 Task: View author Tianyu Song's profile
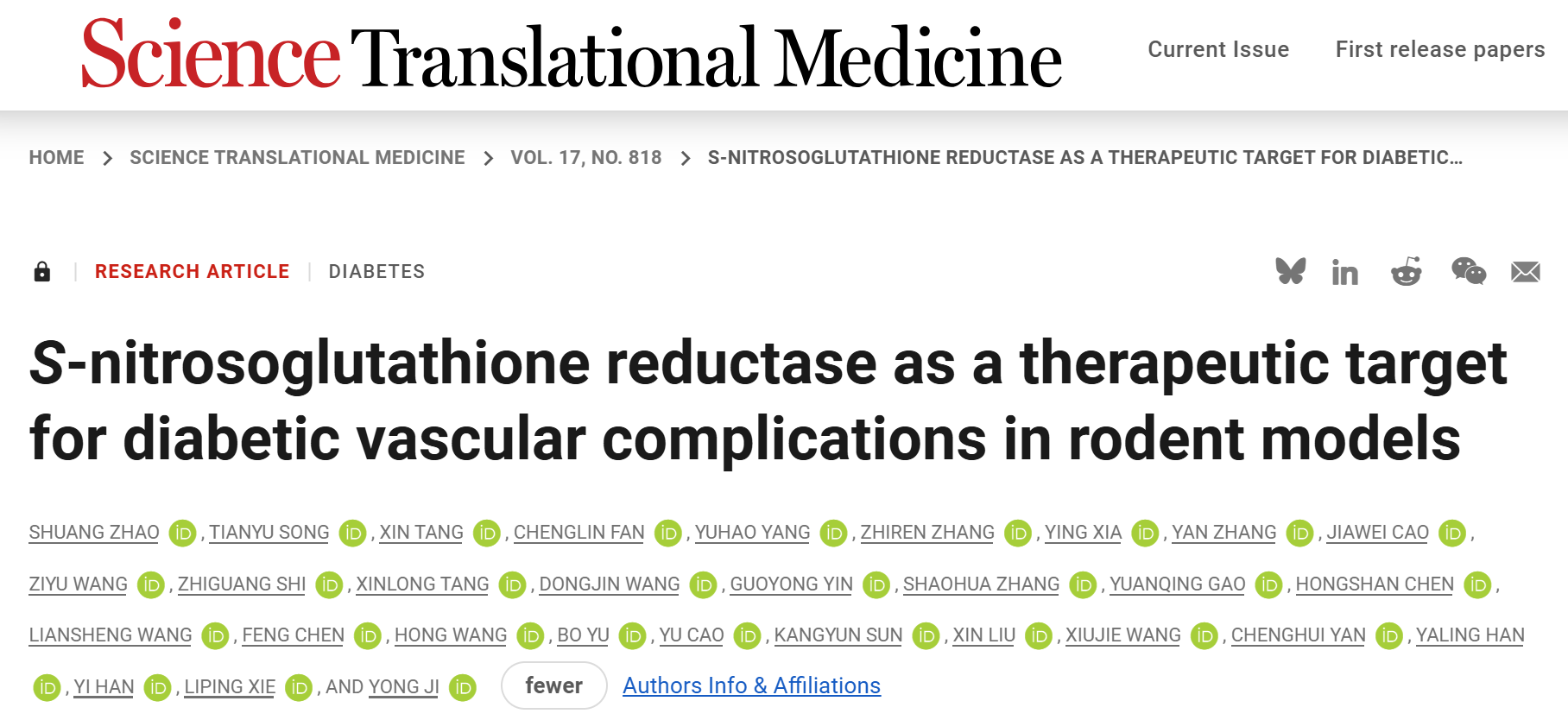269,533
